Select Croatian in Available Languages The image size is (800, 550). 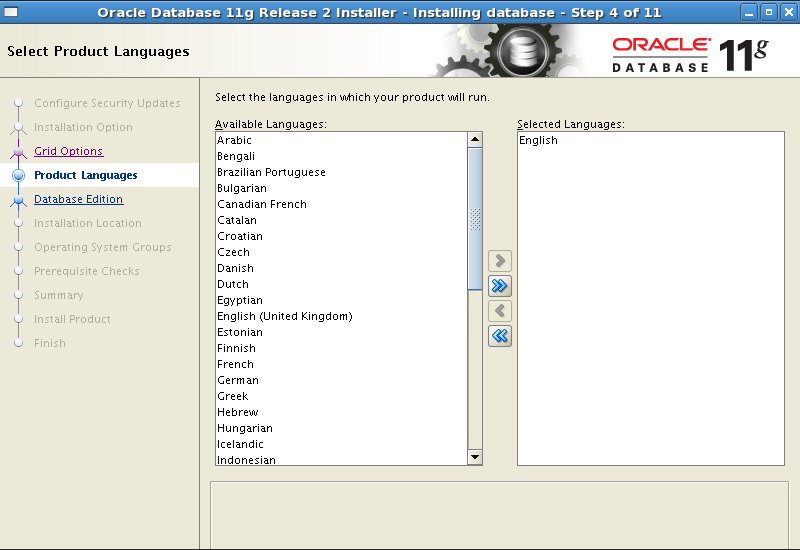[341, 236]
